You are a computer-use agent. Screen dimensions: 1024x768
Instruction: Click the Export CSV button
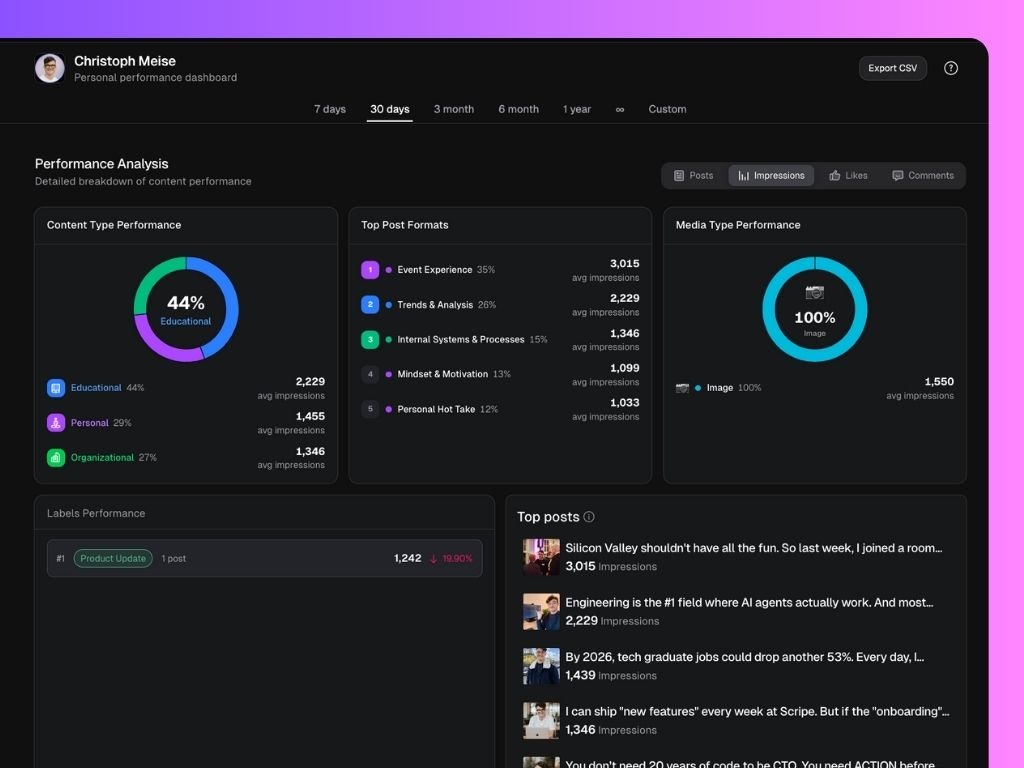[x=892, y=68]
